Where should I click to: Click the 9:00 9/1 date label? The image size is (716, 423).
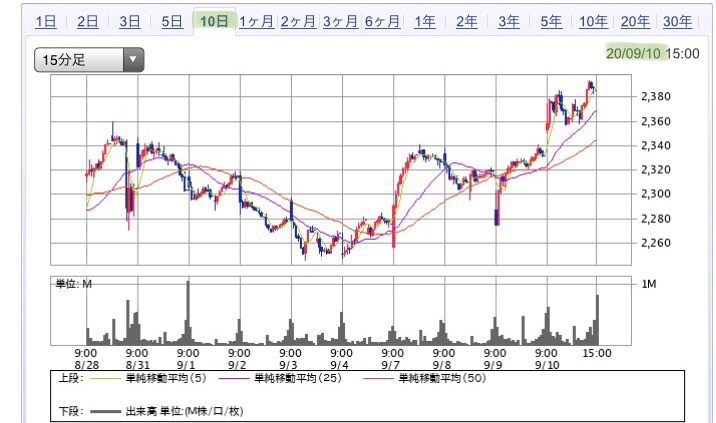point(188,359)
